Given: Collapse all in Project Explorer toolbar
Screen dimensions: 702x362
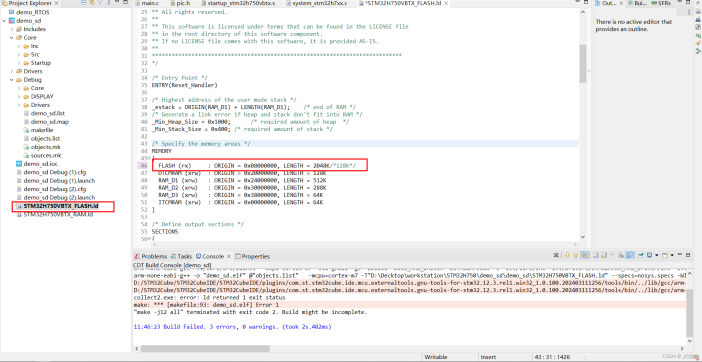Looking at the screenshot, I should click(84, 3).
